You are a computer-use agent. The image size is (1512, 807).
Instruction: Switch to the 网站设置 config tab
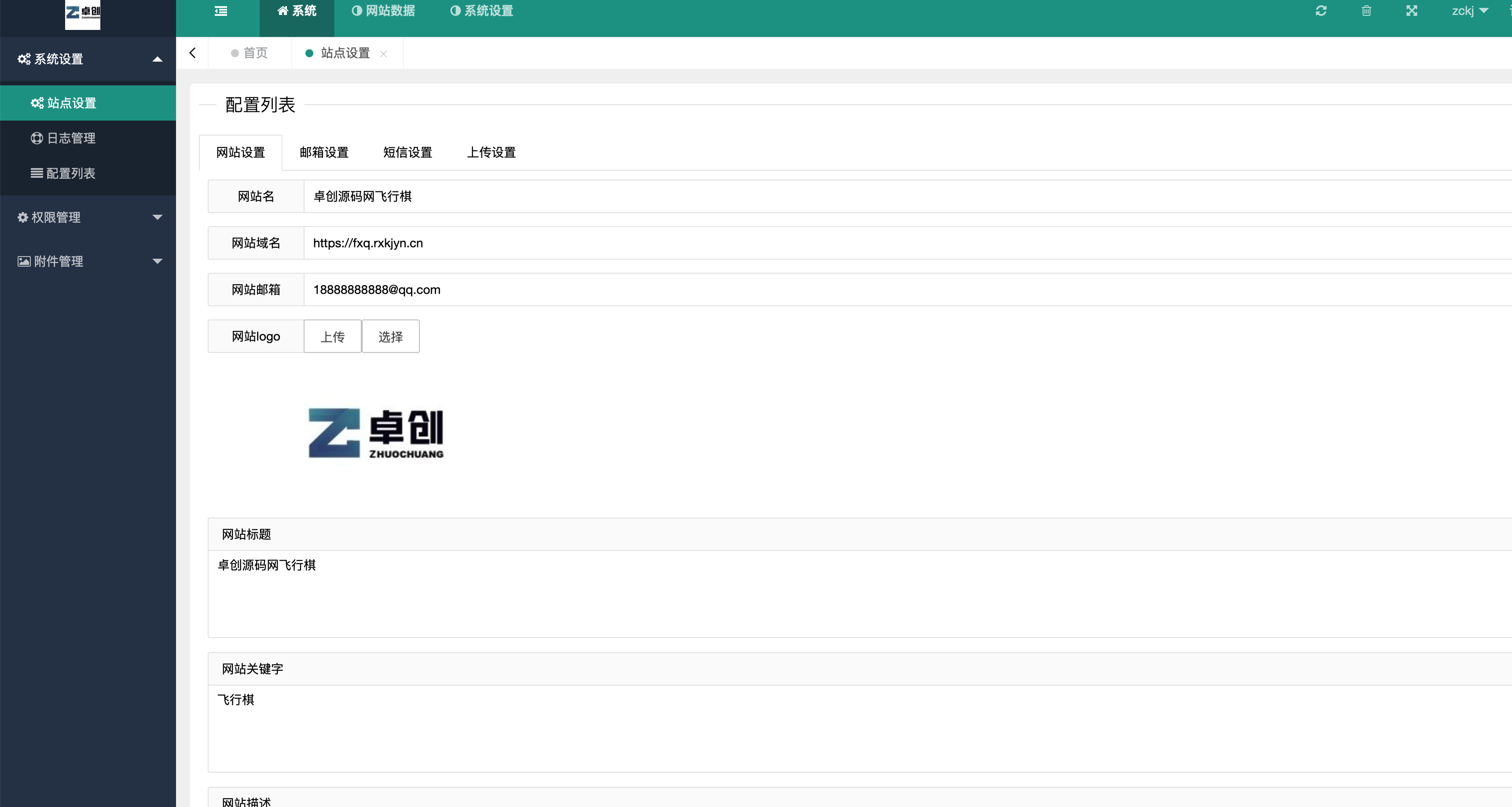241,153
